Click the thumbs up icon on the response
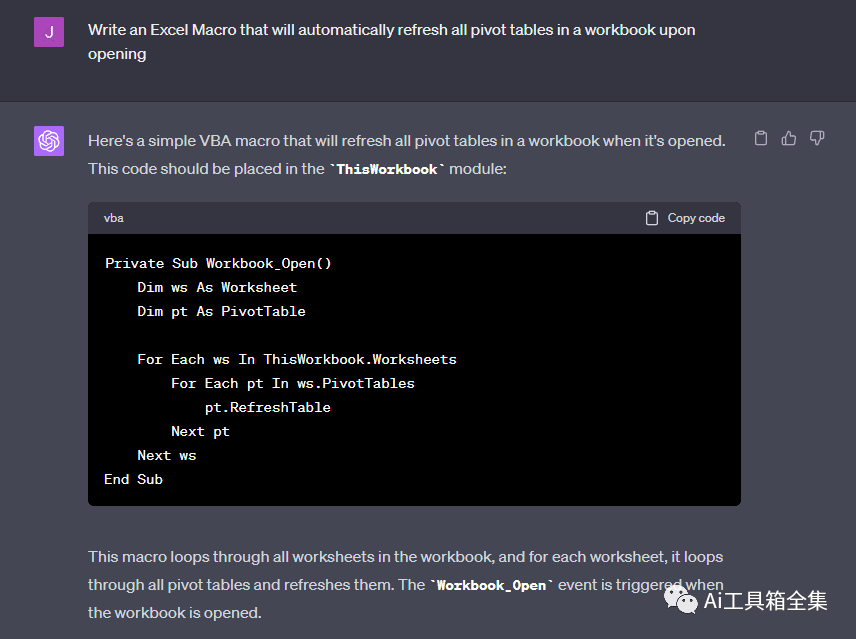The width and height of the screenshot is (856, 639). [789, 138]
